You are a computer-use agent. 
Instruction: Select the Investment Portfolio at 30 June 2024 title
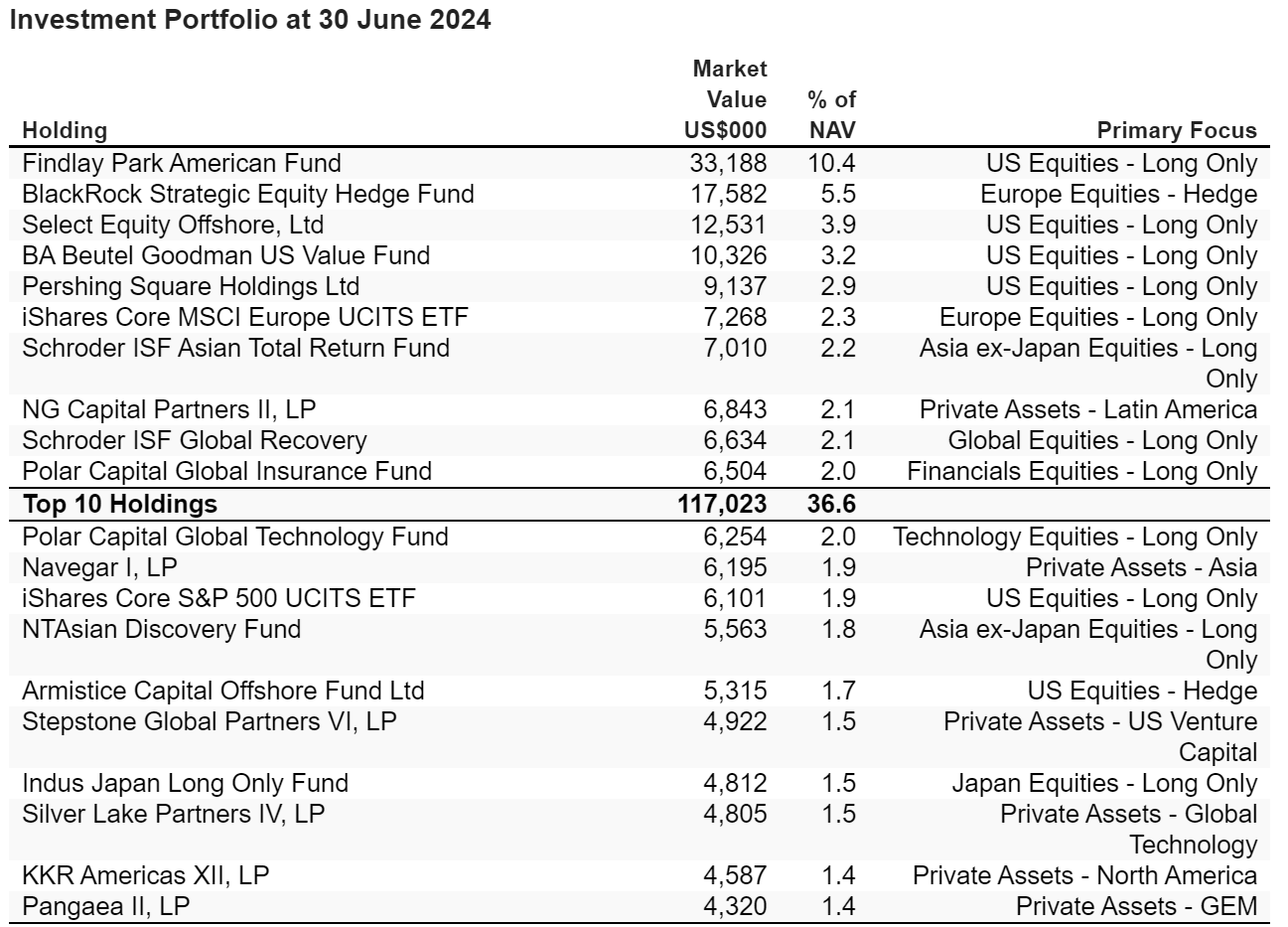tap(249, 20)
